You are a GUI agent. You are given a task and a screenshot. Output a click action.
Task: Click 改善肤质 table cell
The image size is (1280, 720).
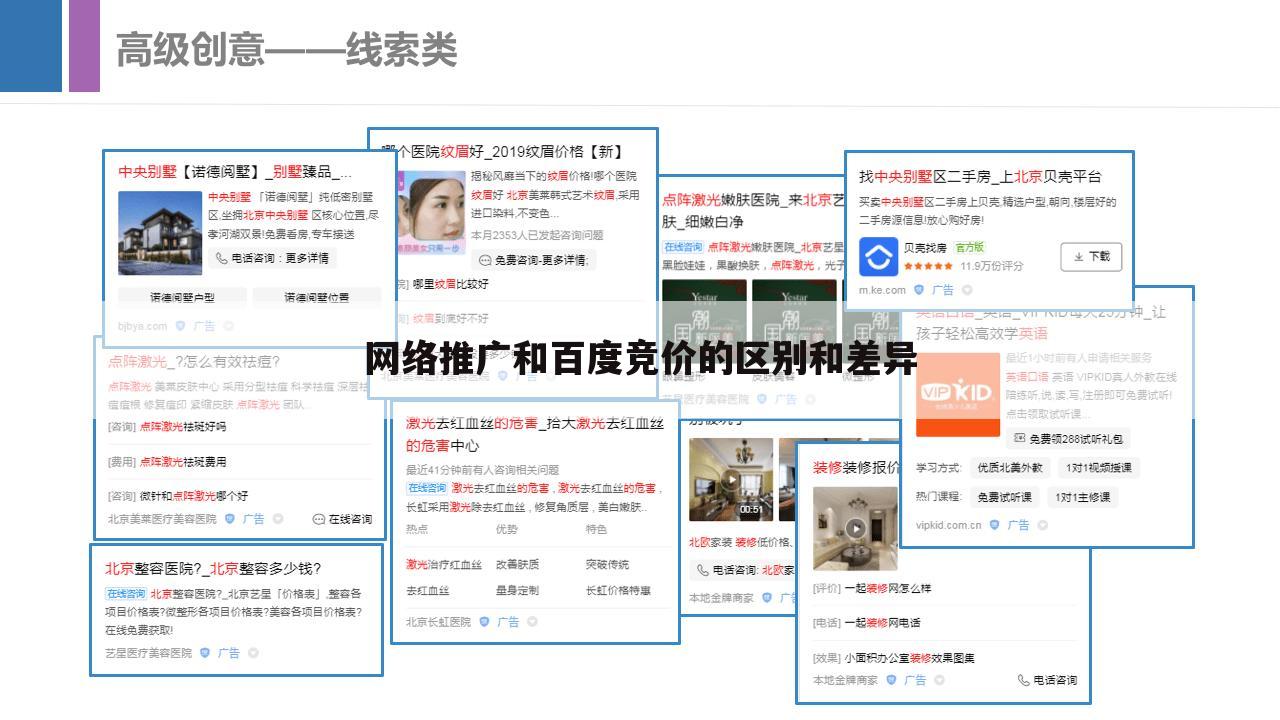coord(517,564)
